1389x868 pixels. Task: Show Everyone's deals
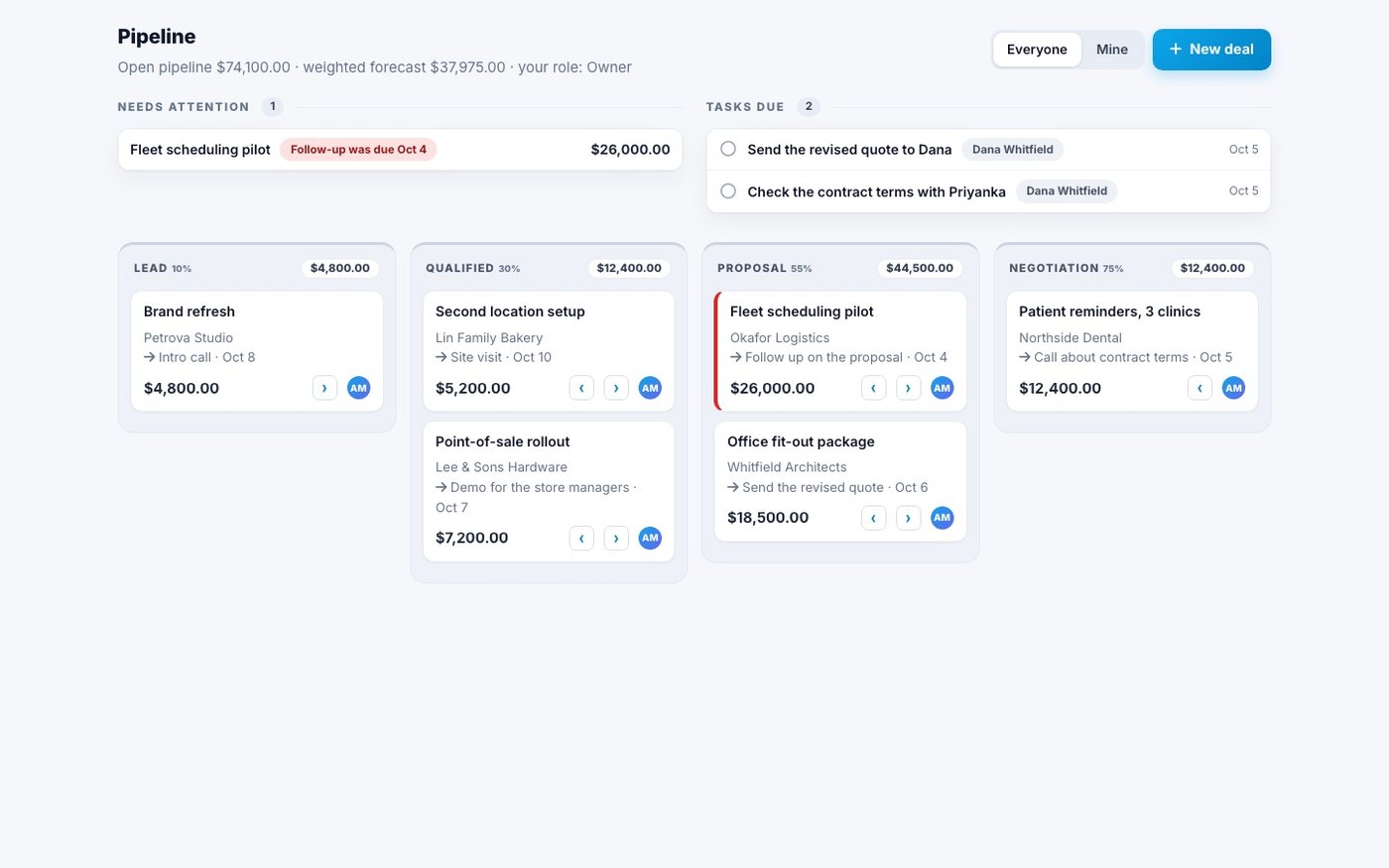click(1037, 50)
